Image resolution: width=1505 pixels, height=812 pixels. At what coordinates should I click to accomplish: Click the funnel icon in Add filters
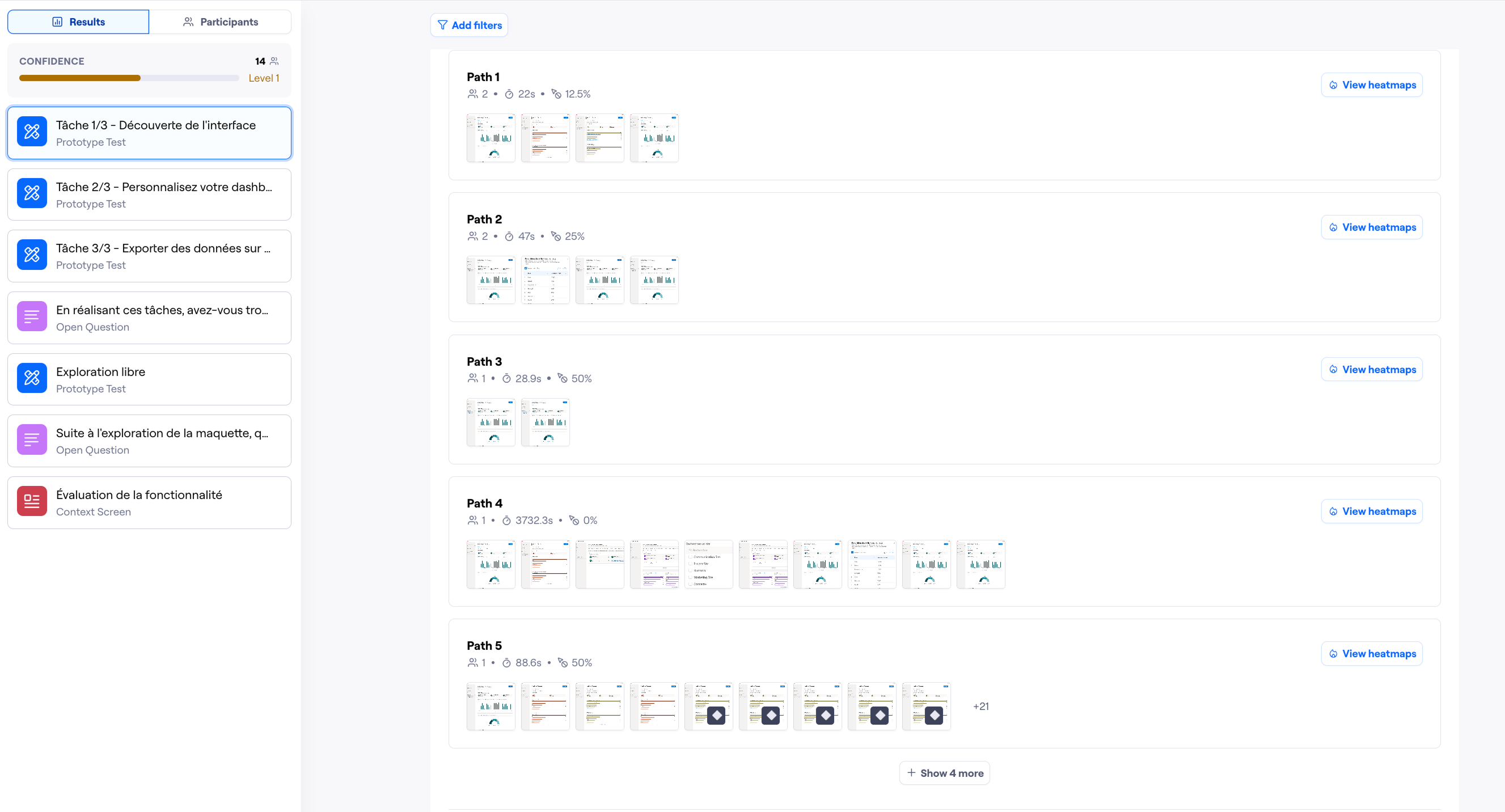tap(442, 25)
